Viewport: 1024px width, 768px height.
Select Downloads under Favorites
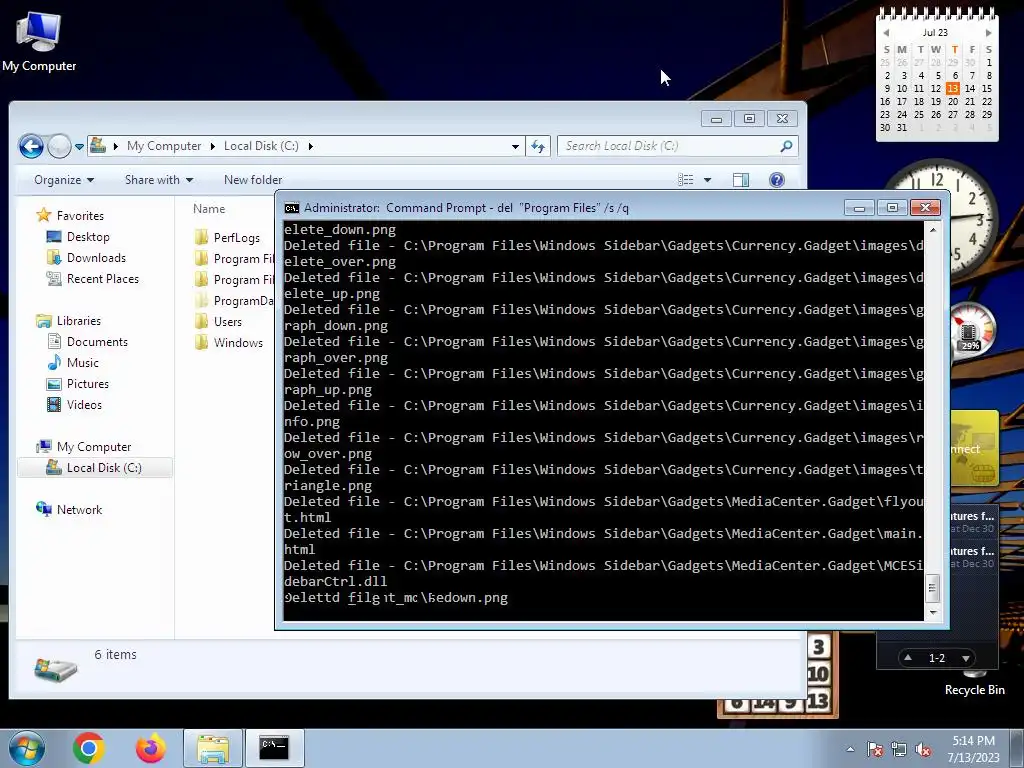coord(86,258)
